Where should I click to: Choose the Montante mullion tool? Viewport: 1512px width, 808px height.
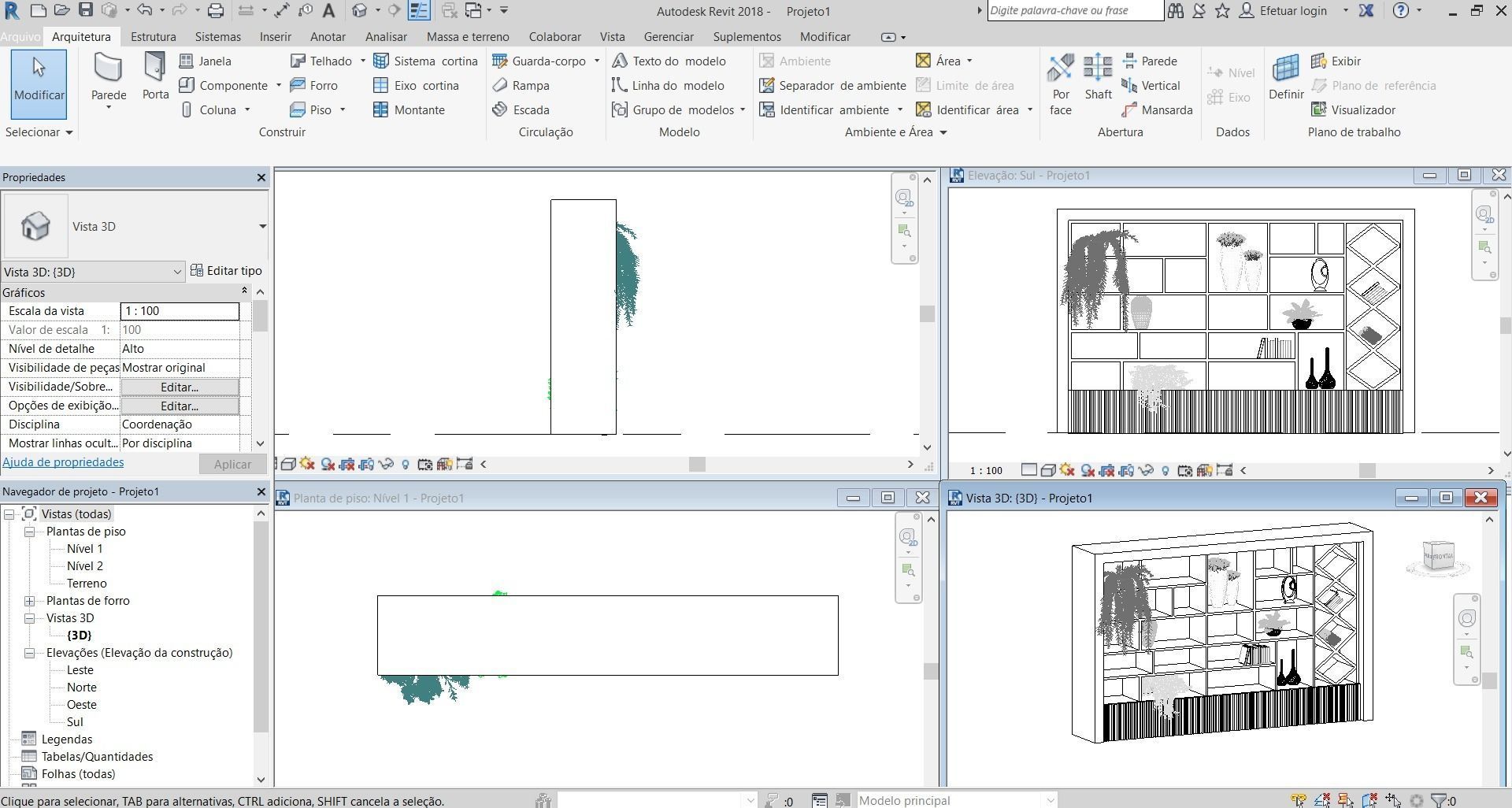409,109
